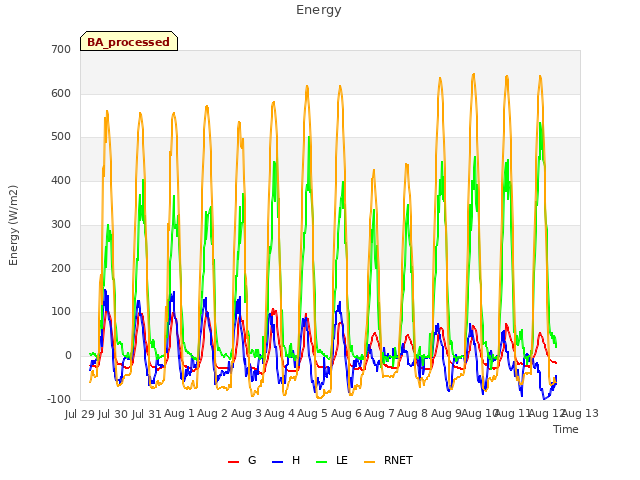Click the 100 y-axis tick label
The image size is (640, 480).
point(61,312)
